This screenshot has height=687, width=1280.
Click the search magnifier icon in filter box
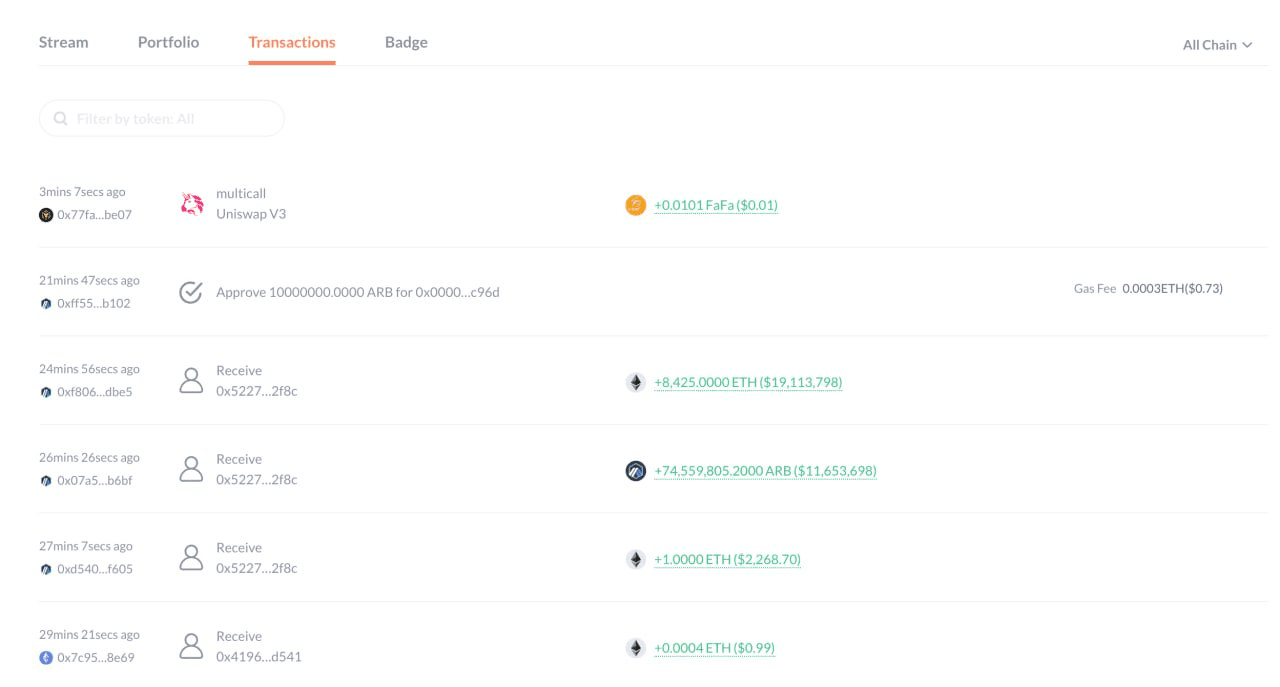pos(61,118)
